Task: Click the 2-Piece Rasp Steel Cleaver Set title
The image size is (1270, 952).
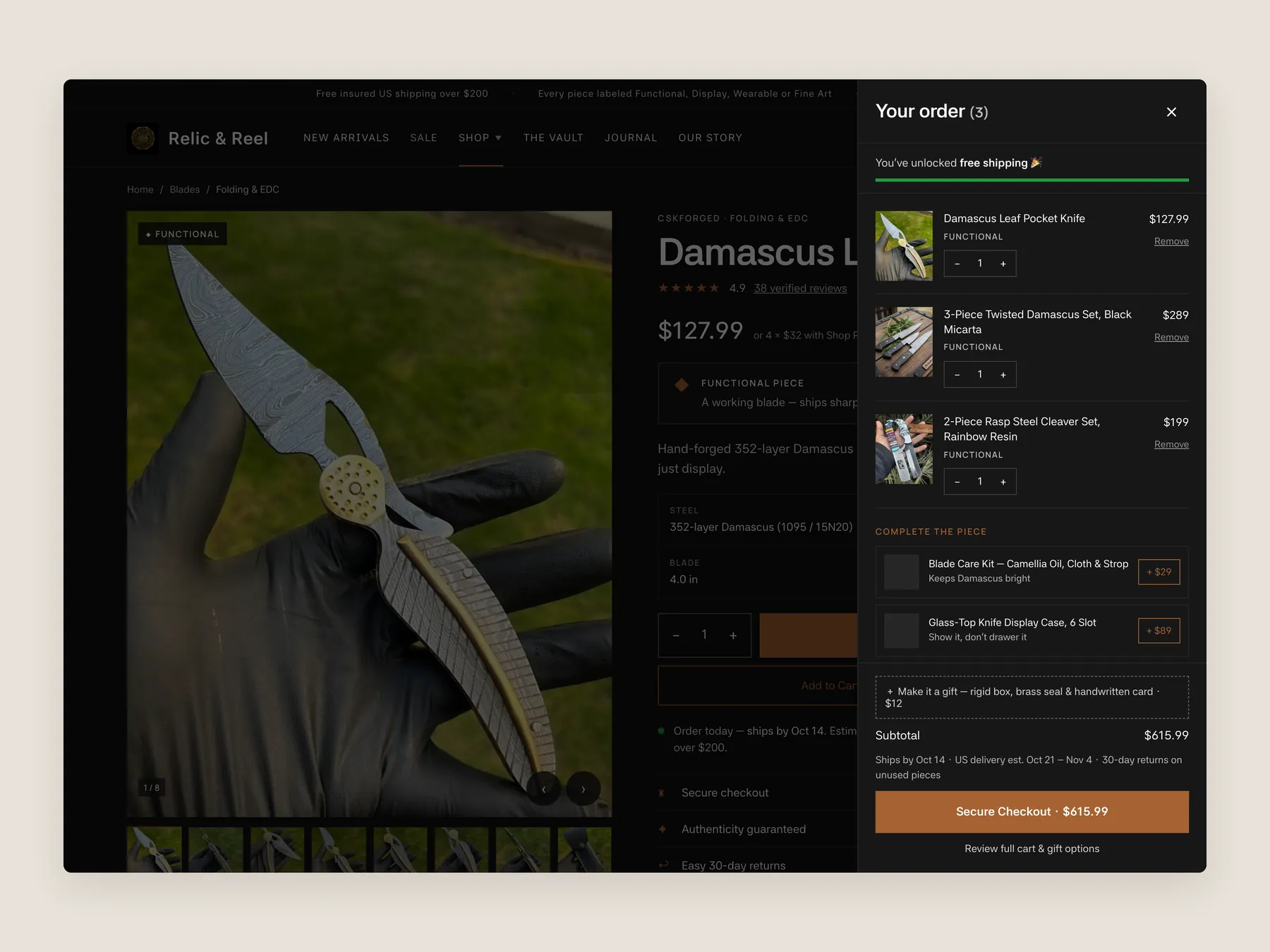Action: tap(1022, 429)
